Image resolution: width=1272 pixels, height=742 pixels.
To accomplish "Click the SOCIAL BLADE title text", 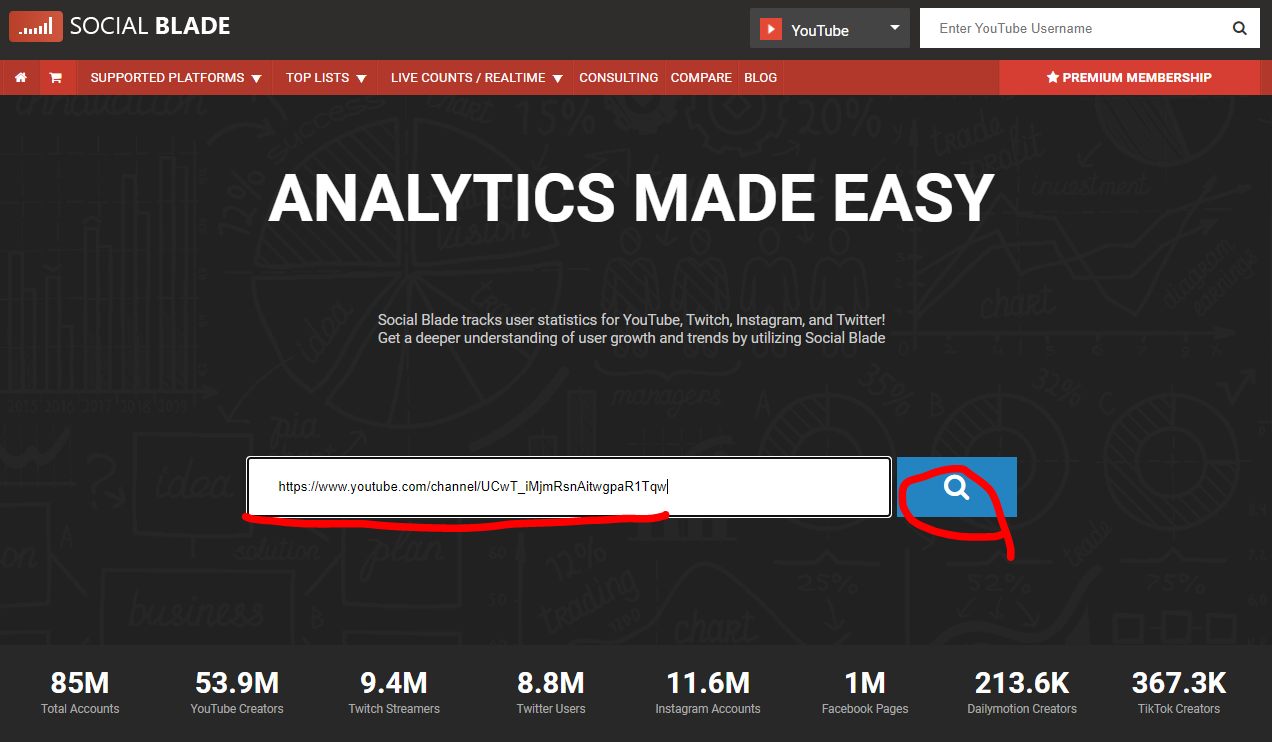I will coord(150,27).
